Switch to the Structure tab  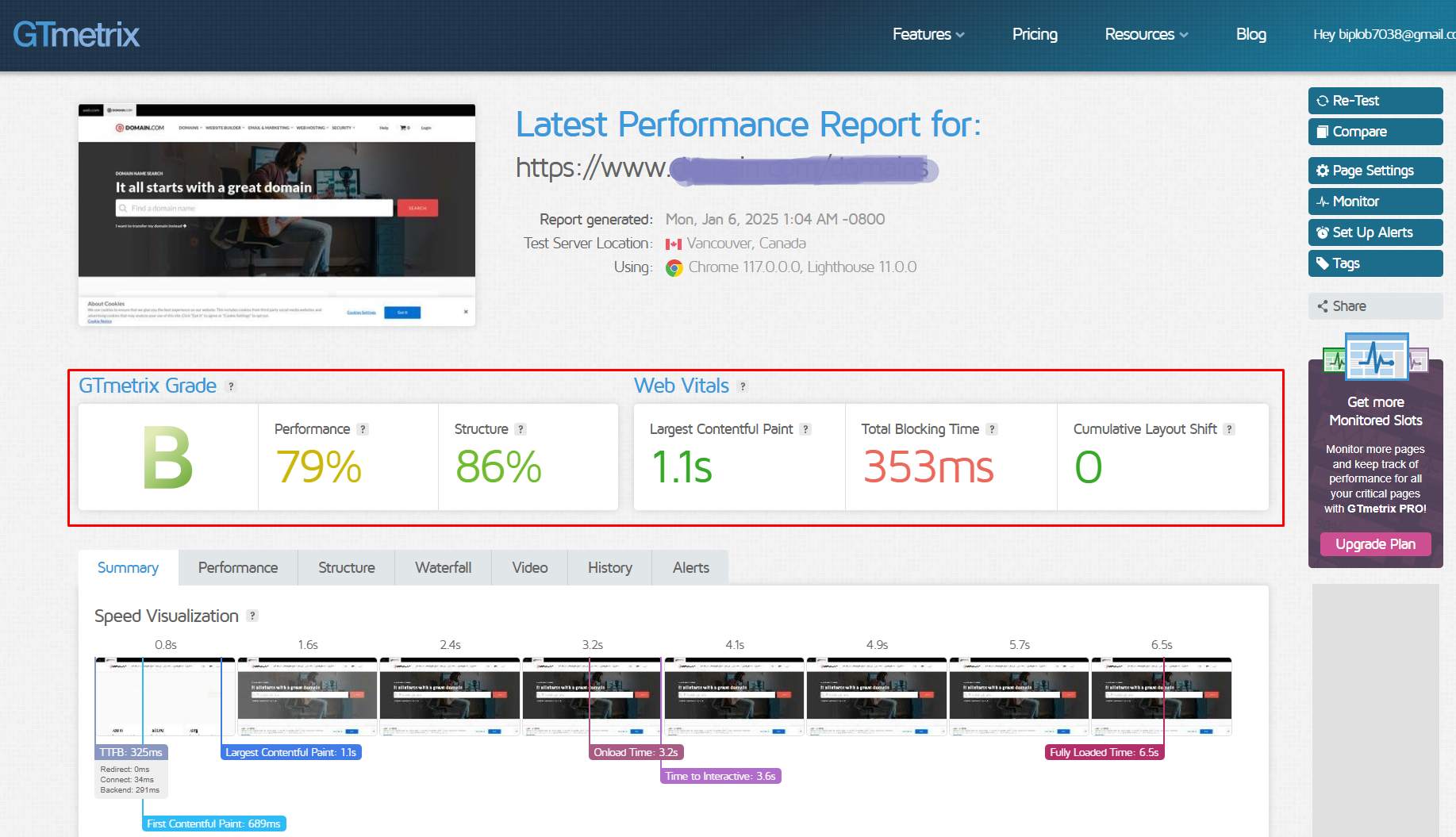[347, 568]
